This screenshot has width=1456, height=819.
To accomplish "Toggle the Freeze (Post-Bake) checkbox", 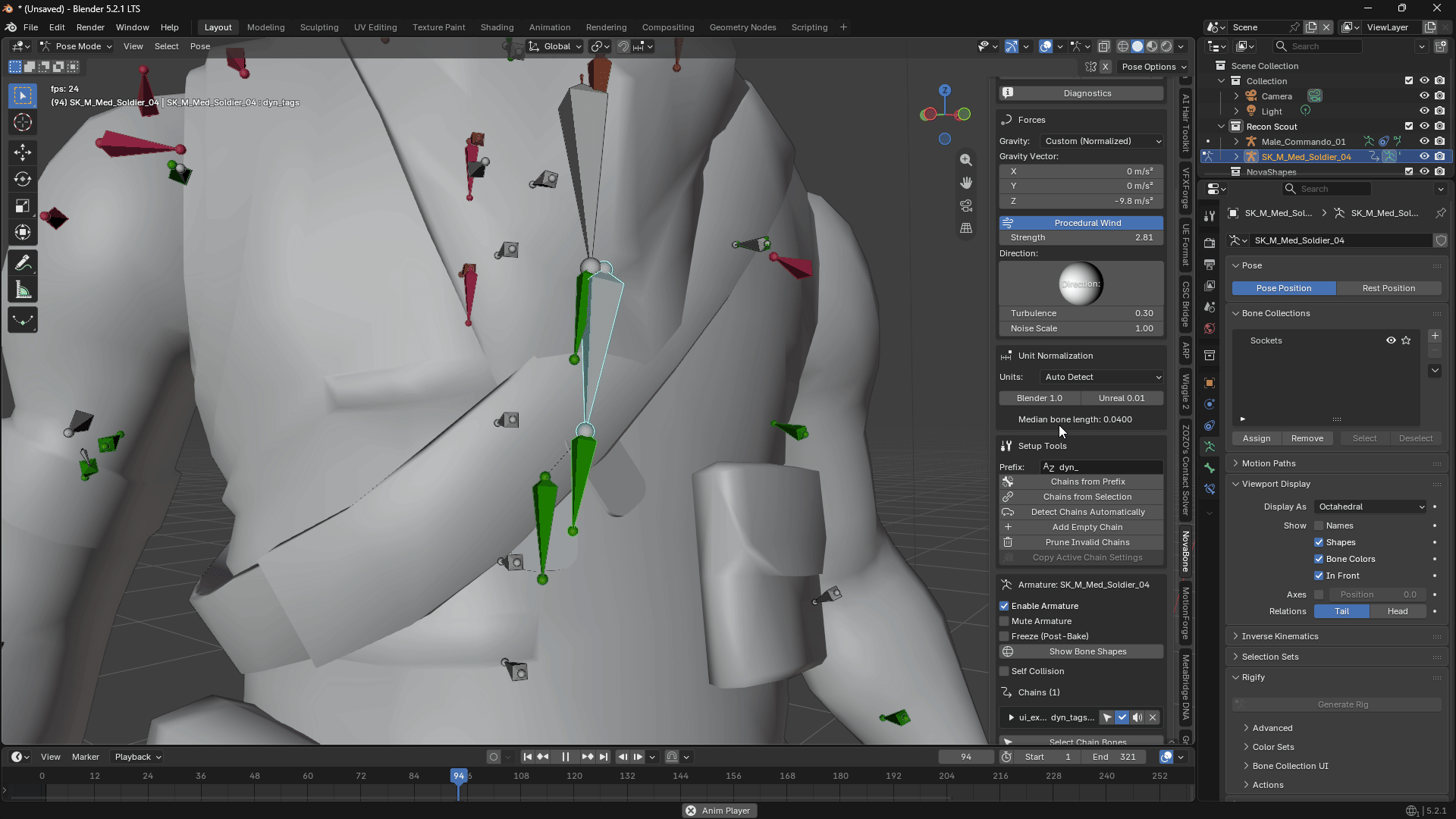I will 1004,636.
